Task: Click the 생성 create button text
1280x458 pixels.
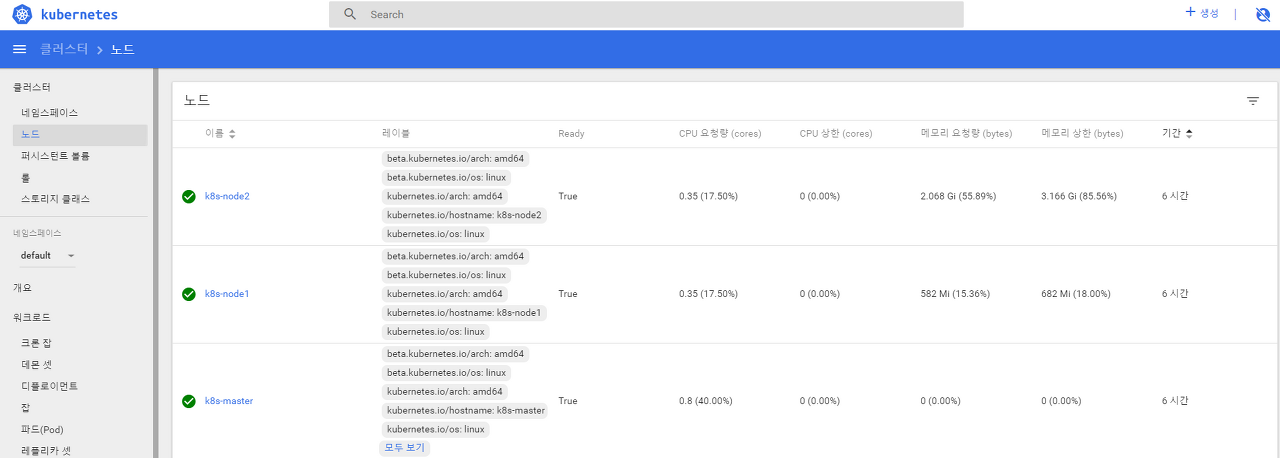Action: click(x=1209, y=13)
